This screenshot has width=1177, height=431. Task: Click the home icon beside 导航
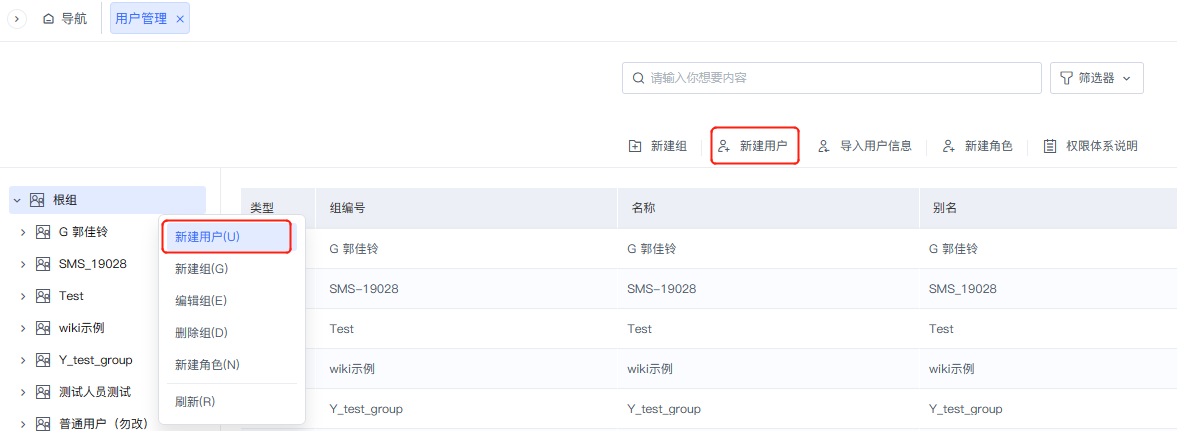click(49, 19)
